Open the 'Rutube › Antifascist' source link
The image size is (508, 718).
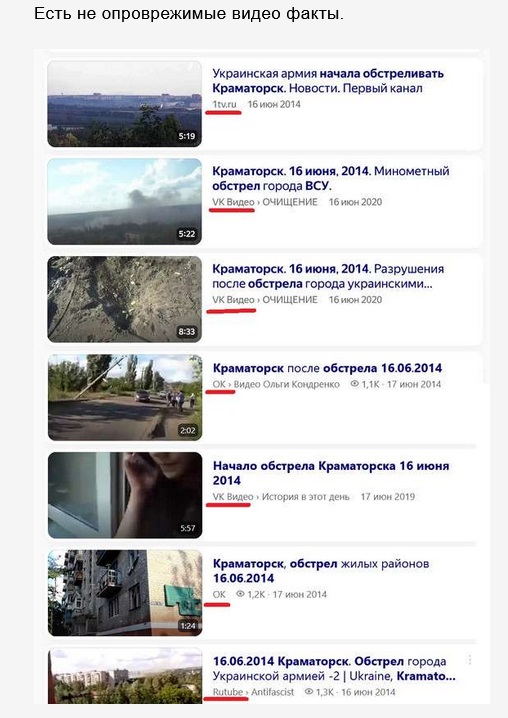(x=253, y=692)
